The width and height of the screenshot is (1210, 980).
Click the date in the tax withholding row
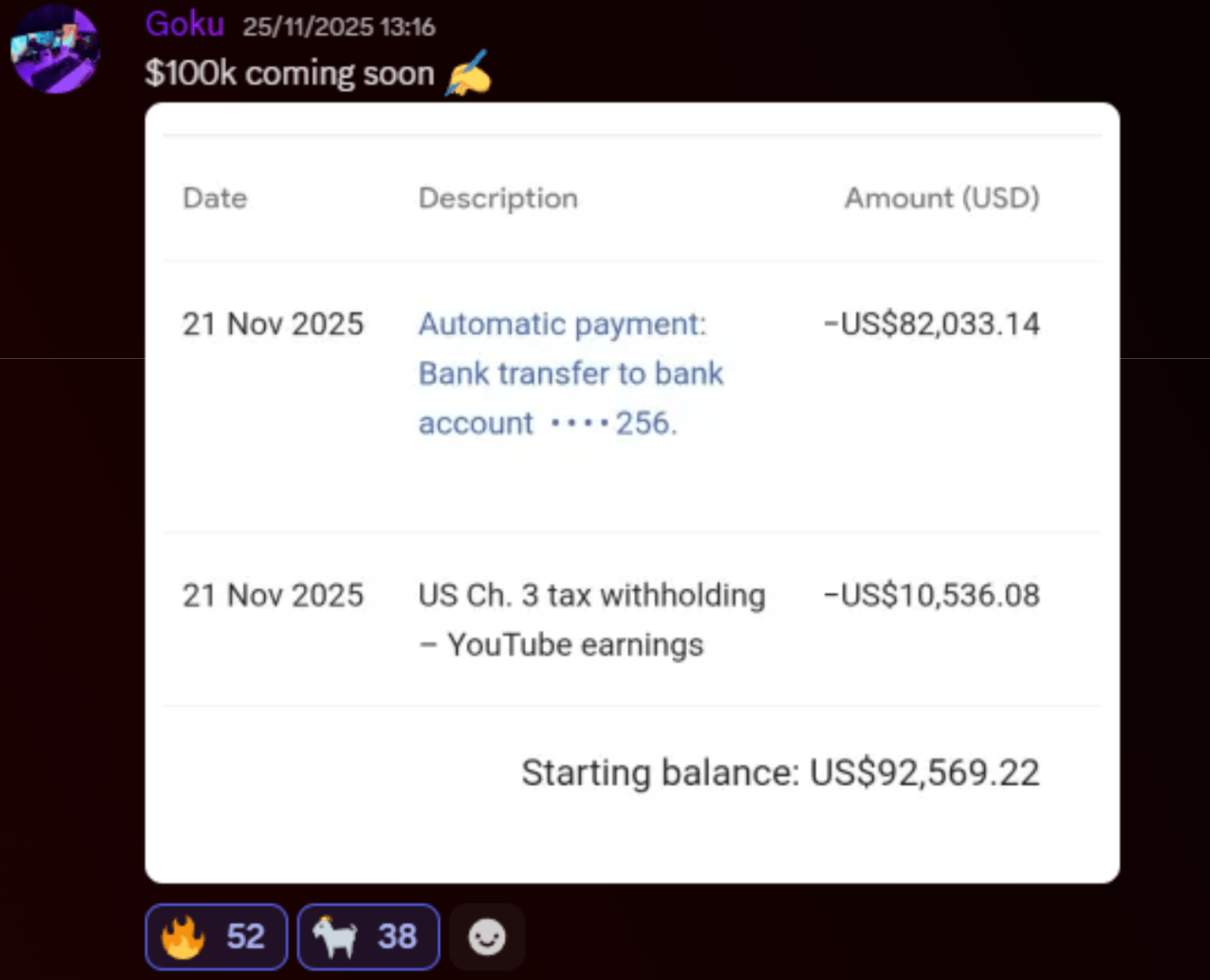[x=272, y=596]
